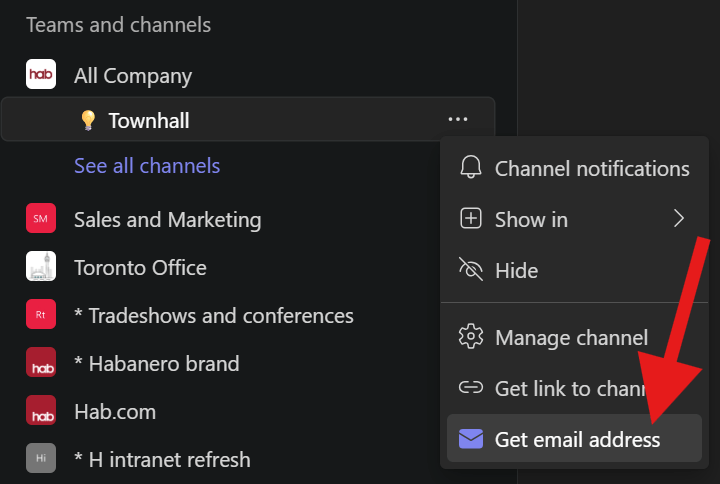Click the Tradeshows and conferences Rt icon
Viewport: 720px width, 484px height.
click(41, 315)
